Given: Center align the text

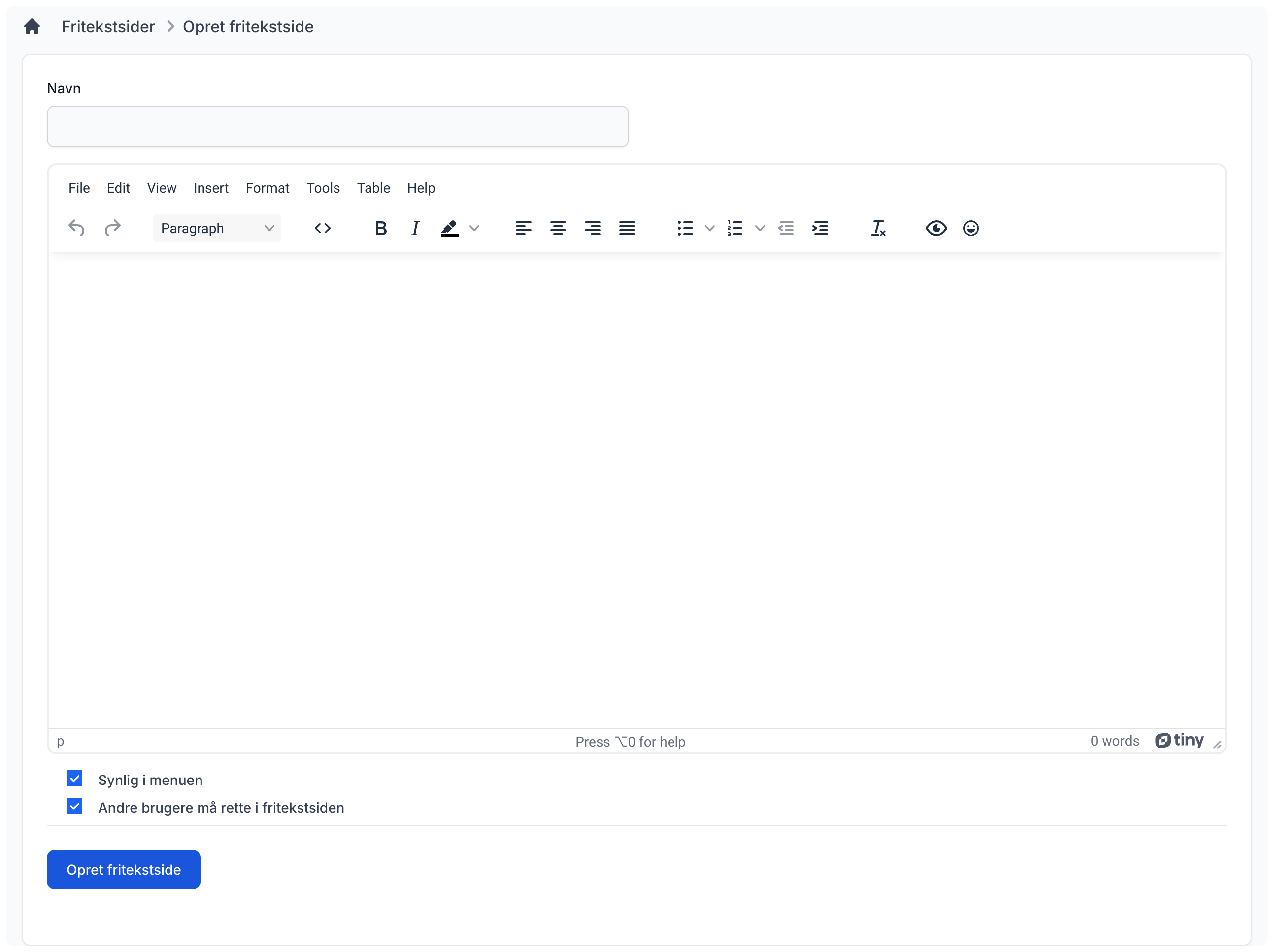Looking at the screenshot, I should 558,228.
